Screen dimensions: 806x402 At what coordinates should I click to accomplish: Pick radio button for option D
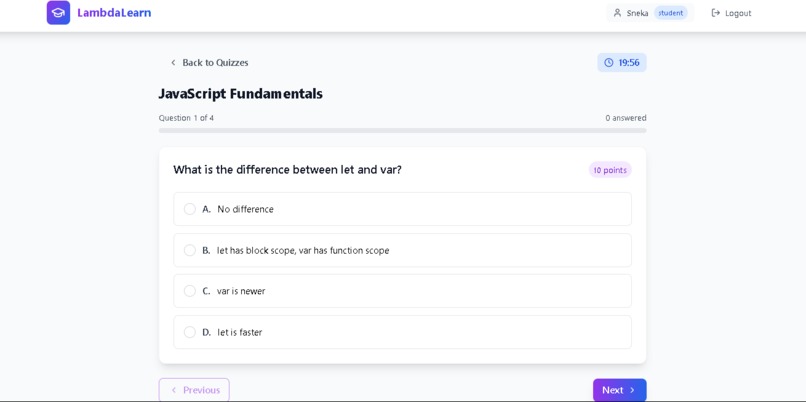pos(190,332)
